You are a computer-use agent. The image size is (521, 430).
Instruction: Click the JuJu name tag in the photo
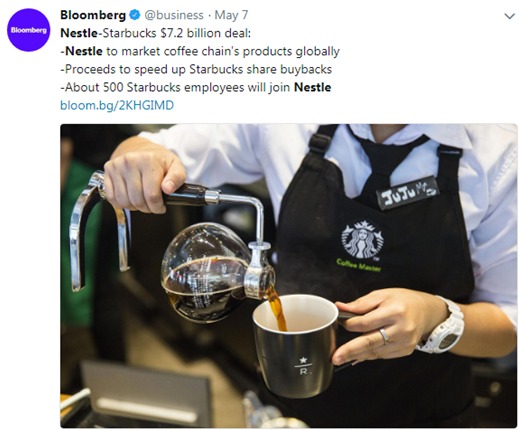(x=407, y=193)
